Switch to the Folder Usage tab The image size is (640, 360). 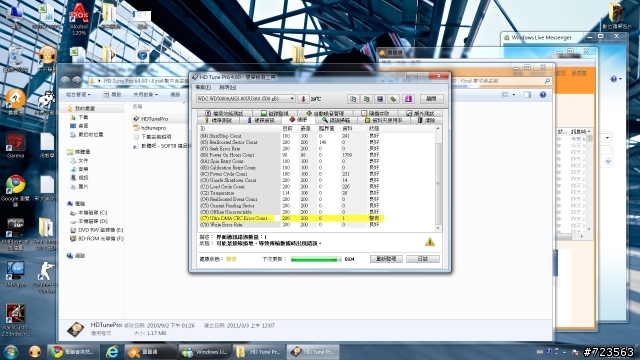click(384, 120)
